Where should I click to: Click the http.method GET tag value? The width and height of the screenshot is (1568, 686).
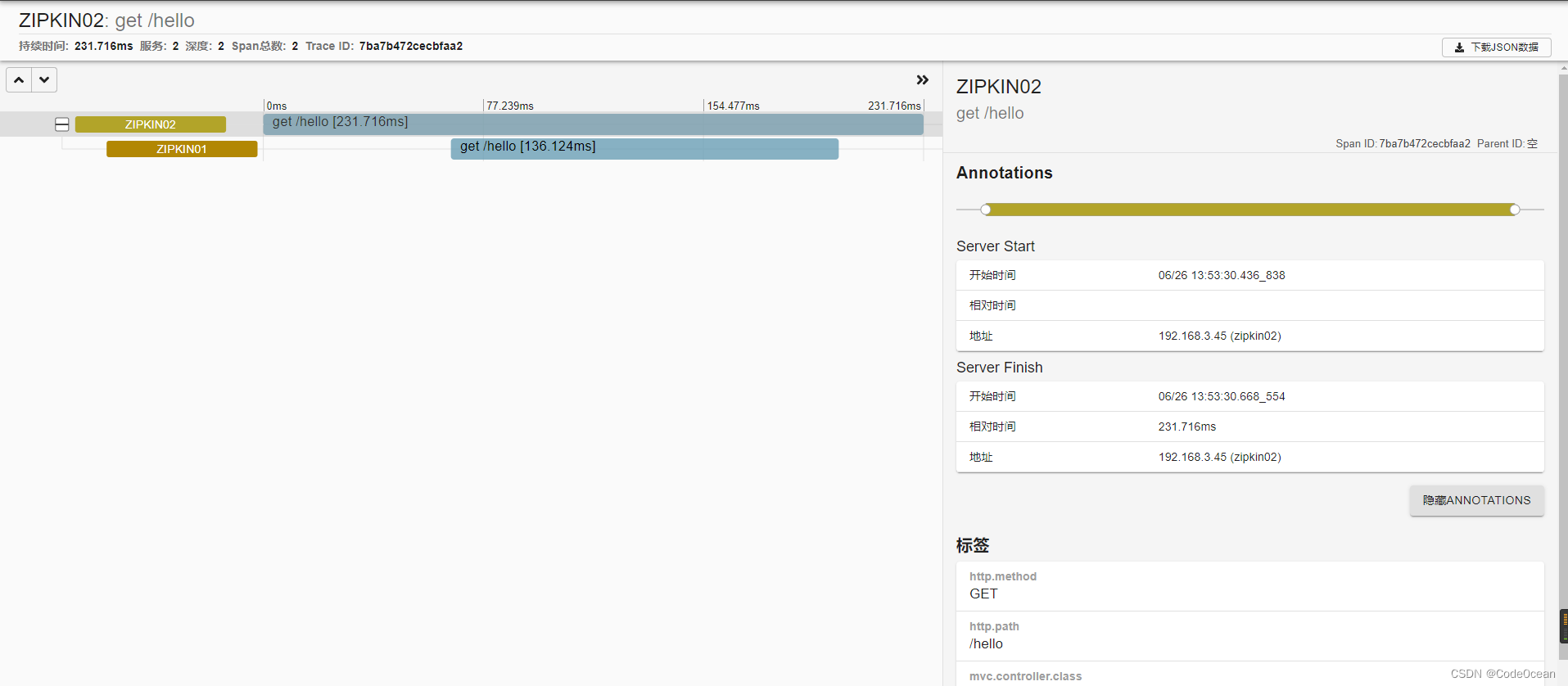(983, 594)
